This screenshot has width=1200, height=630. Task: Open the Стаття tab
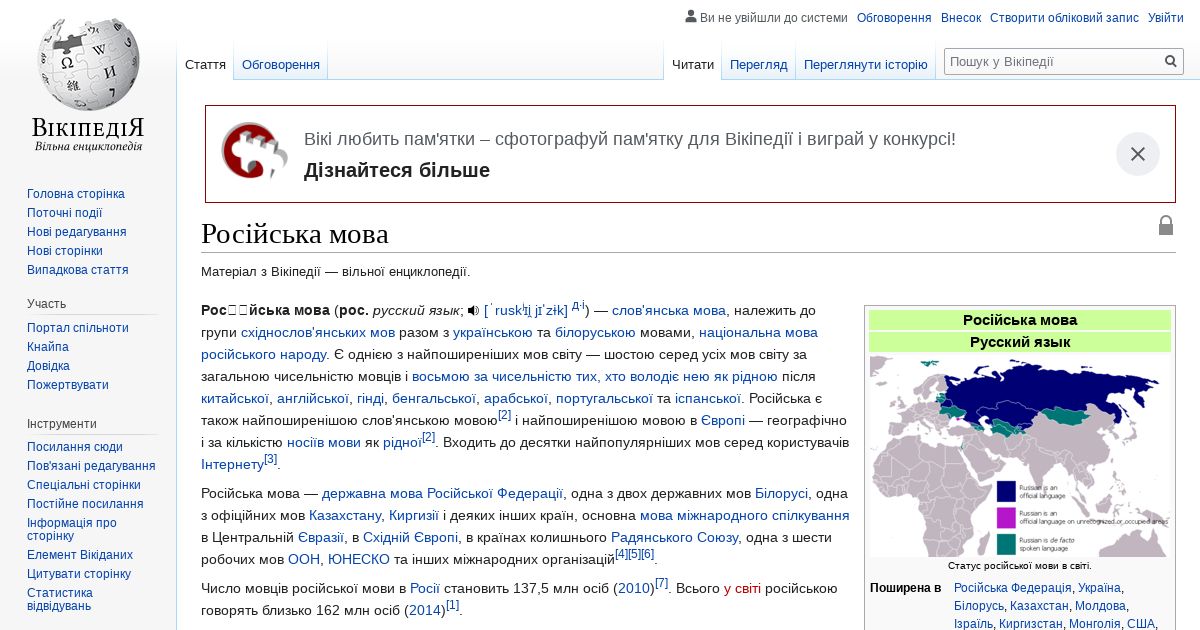[x=205, y=64]
